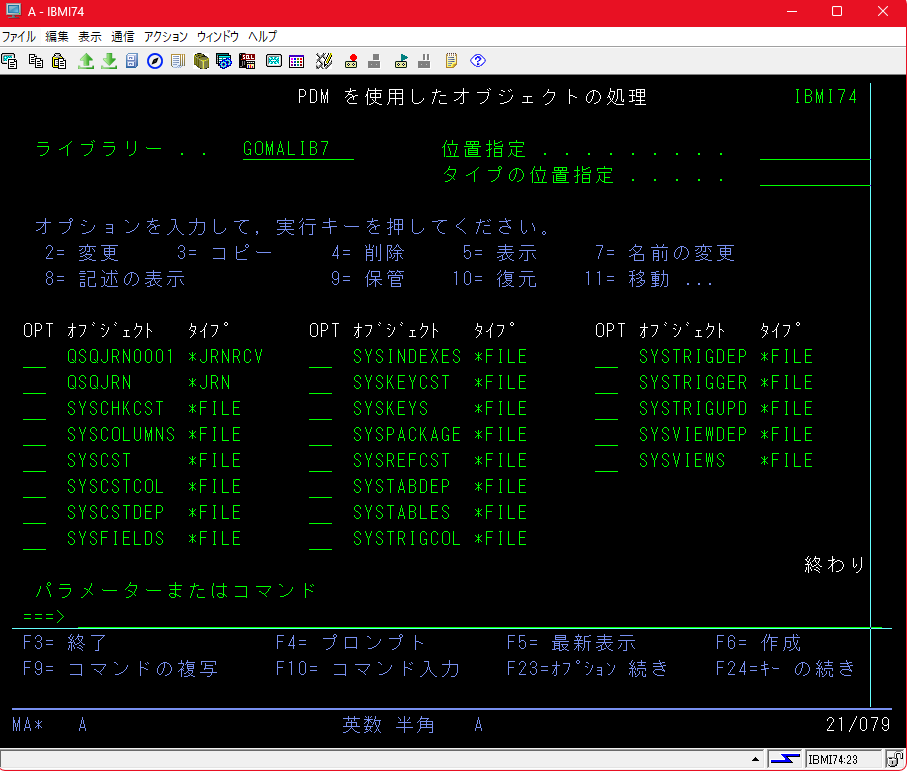
Task: Open the 編集 menu
Action: tap(57, 36)
